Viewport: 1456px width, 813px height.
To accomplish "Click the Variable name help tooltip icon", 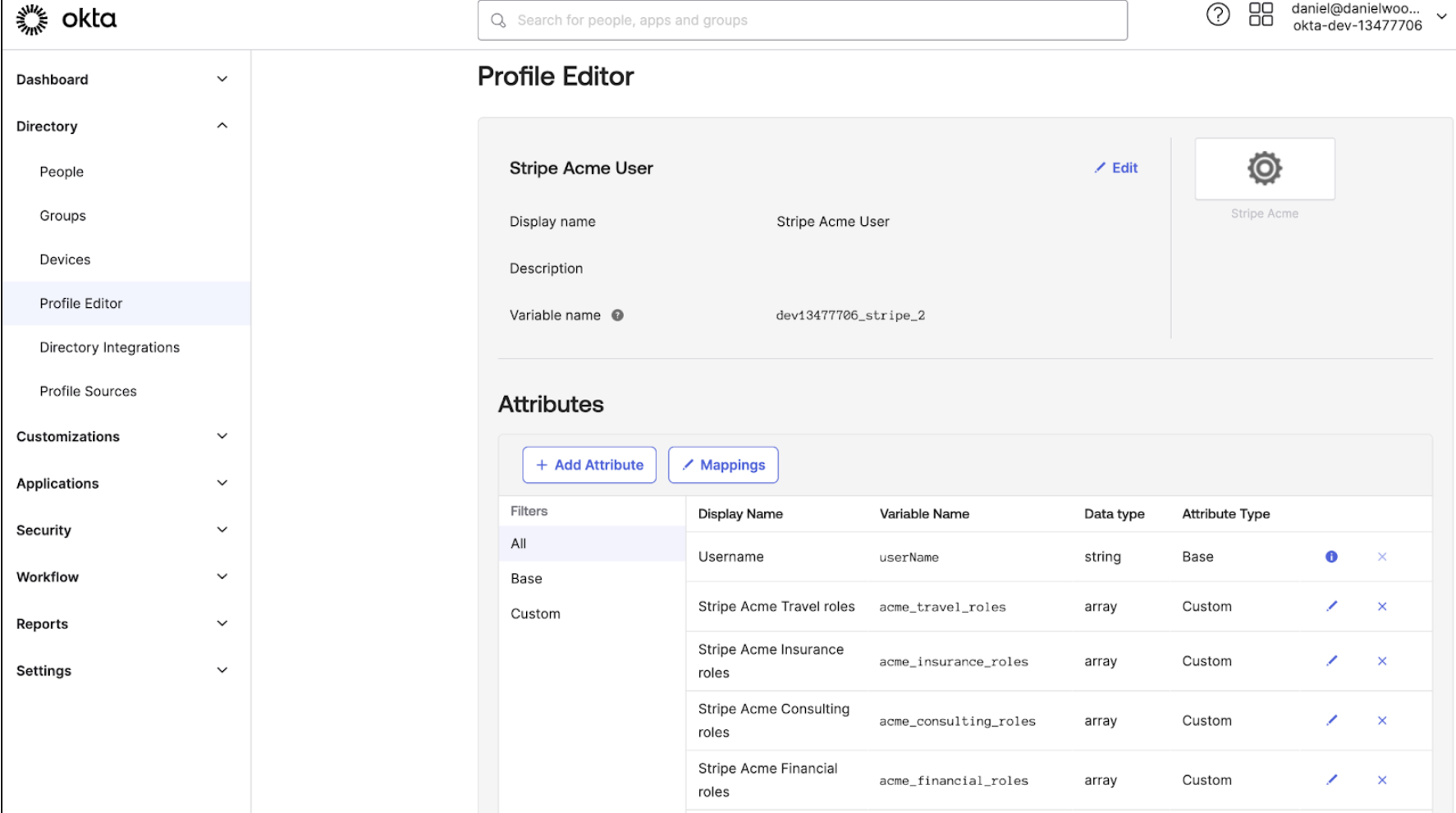I will click(x=617, y=315).
